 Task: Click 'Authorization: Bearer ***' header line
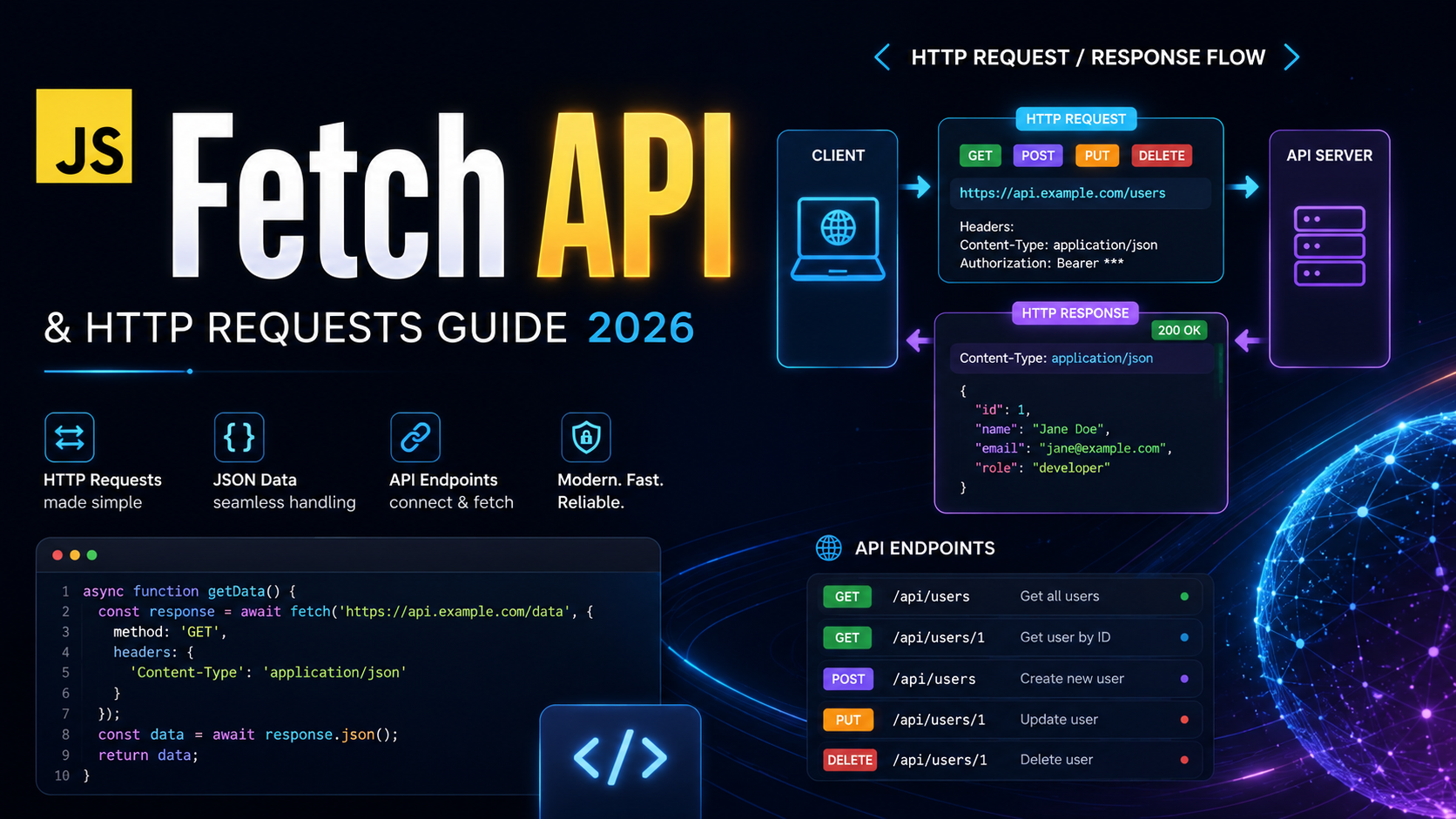(1041, 264)
